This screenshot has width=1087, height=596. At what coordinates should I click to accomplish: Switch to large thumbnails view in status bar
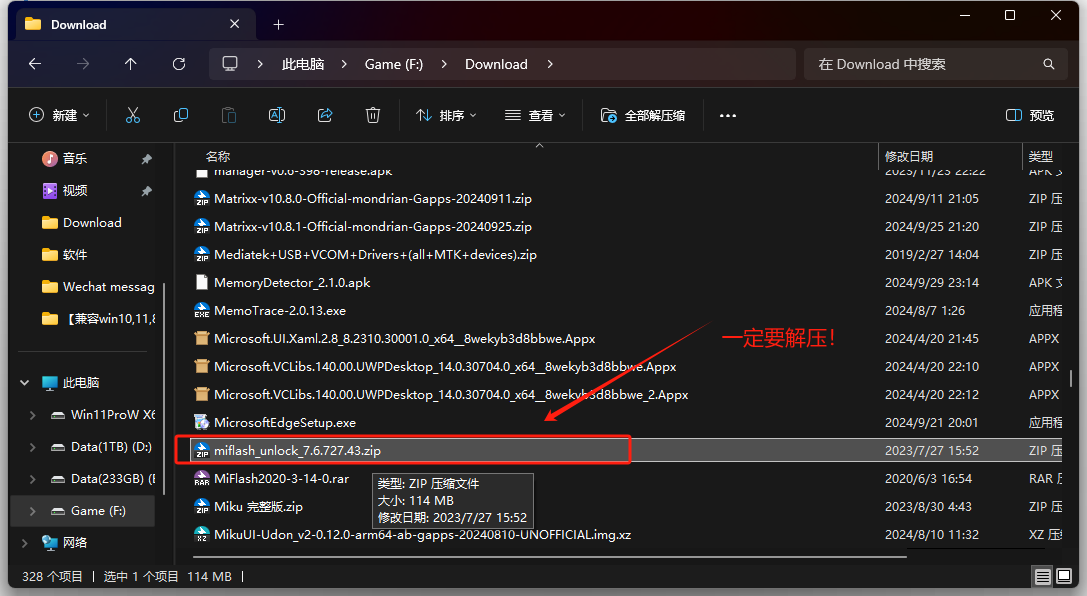[x=1065, y=577]
